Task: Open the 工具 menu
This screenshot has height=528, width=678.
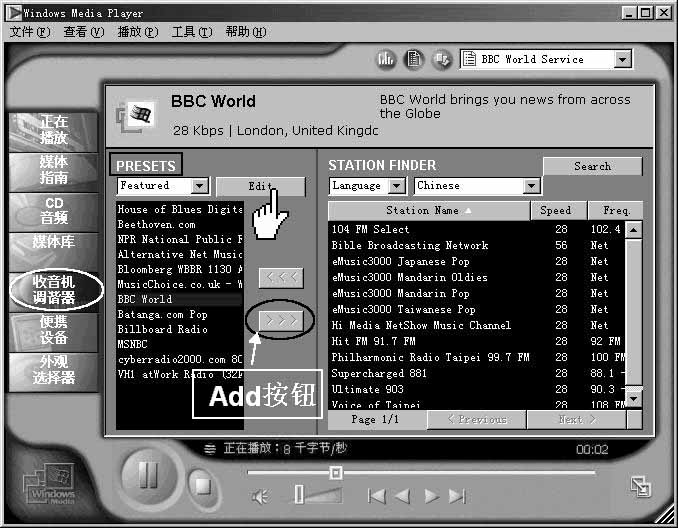Action: click(x=191, y=32)
